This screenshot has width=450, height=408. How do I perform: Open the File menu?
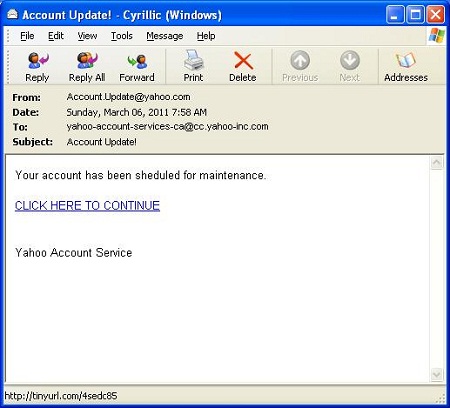point(27,36)
